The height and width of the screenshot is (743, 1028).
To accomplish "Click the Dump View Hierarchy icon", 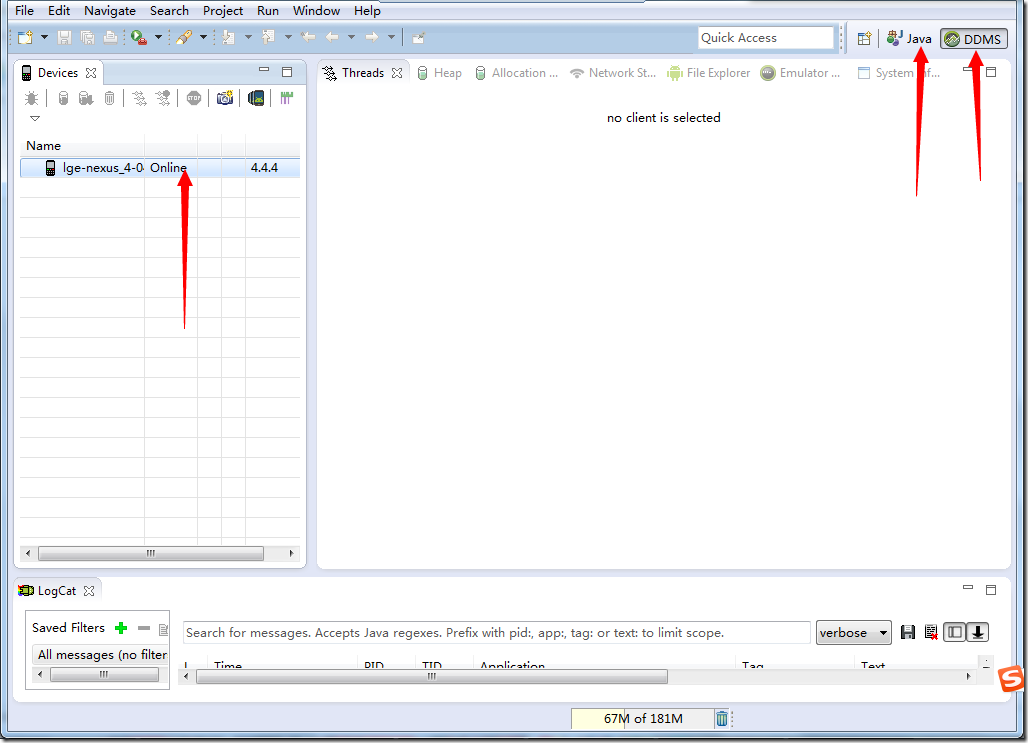I will tap(257, 98).
